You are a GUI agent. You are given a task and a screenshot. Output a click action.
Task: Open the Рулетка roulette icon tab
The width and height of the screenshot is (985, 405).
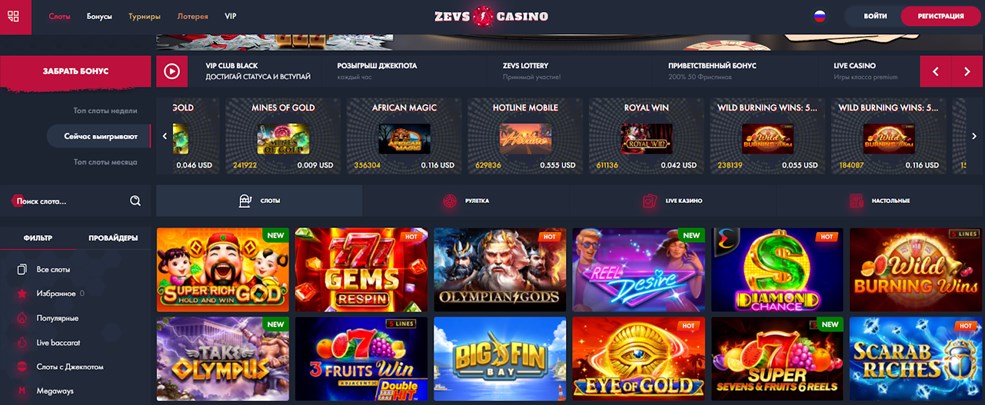[449, 201]
